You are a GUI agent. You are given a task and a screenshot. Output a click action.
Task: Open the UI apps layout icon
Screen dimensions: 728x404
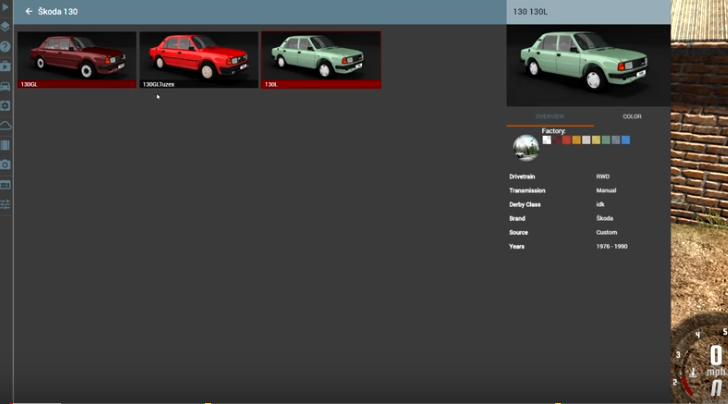coord(5,185)
